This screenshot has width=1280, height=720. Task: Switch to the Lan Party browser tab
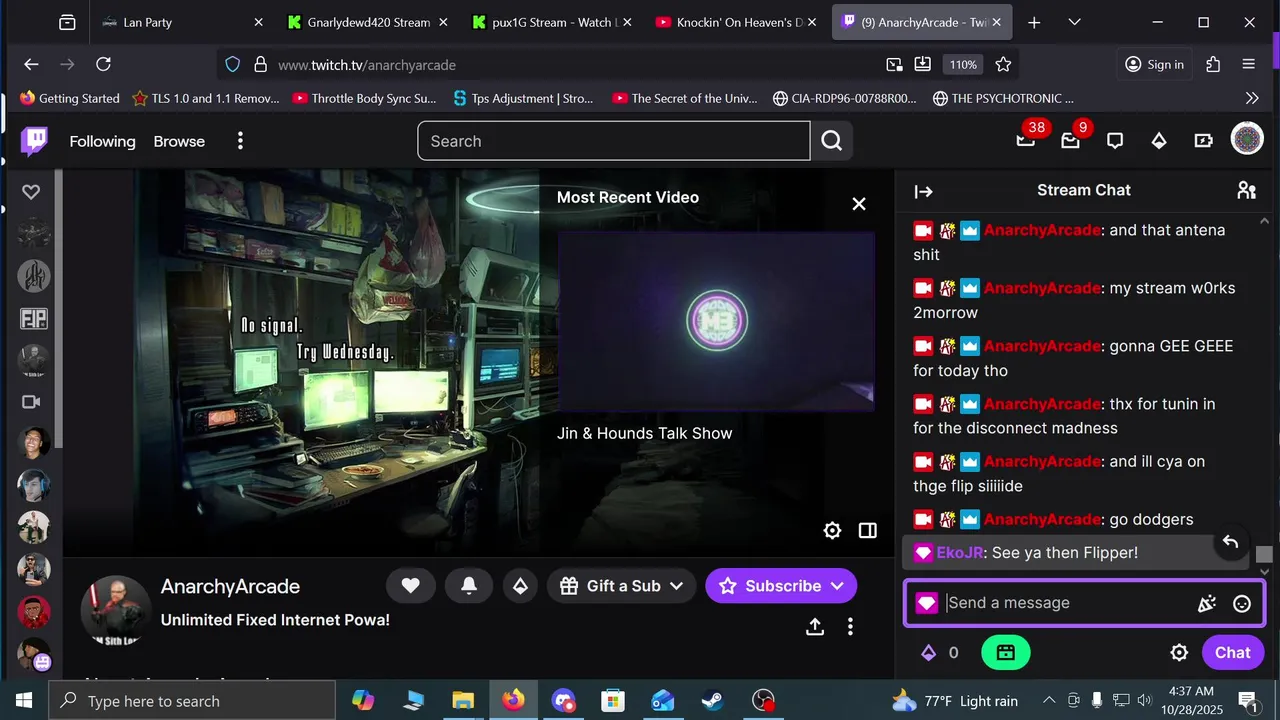180,22
